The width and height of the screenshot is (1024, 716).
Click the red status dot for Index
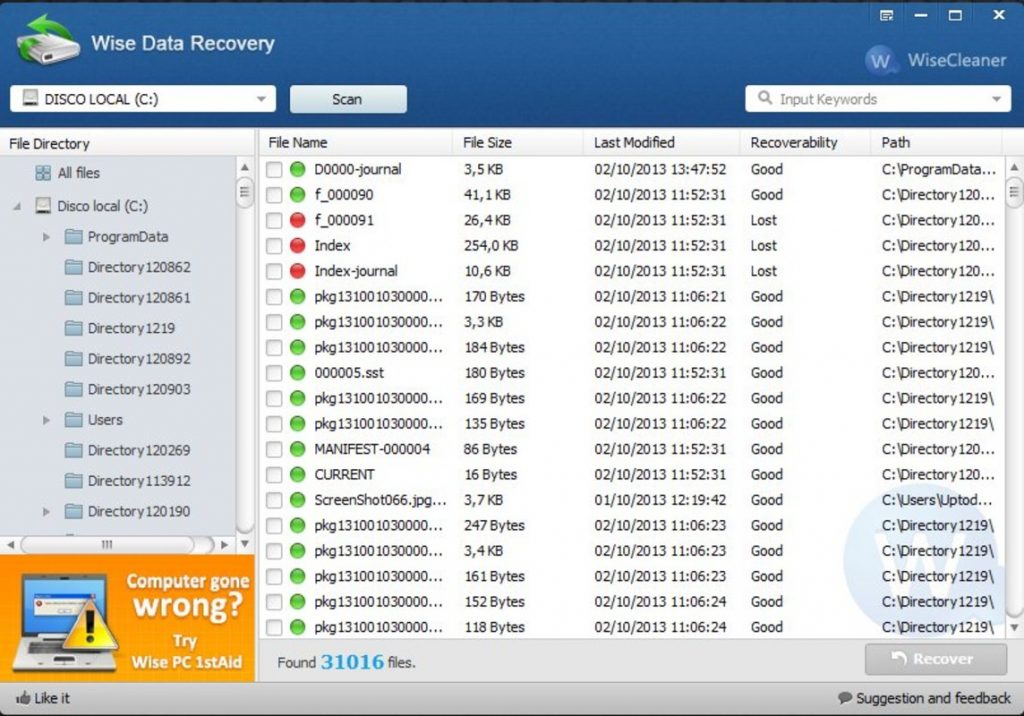click(298, 246)
